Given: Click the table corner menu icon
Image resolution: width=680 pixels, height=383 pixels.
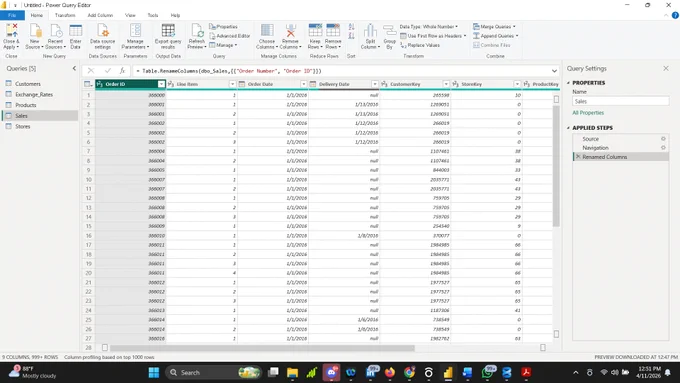Looking at the screenshot, I should (88, 84).
